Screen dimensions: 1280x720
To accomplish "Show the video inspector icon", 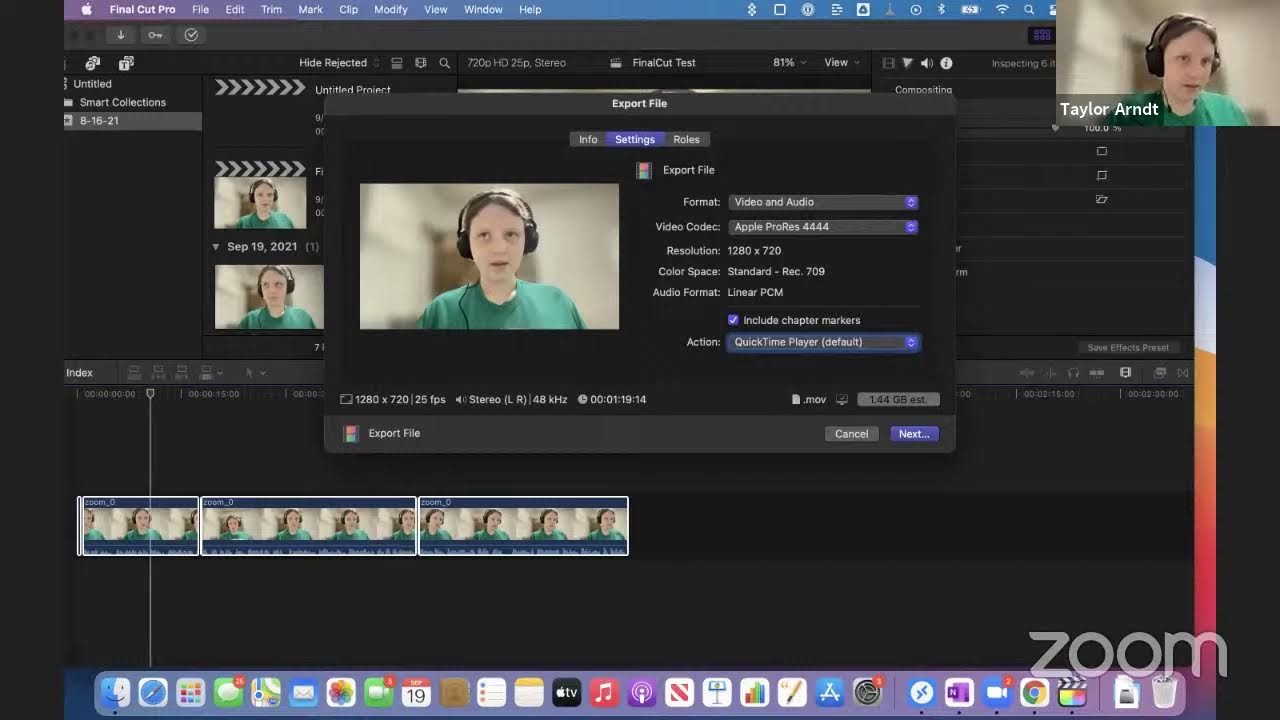I will pyautogui.click(x=888, y=63).
